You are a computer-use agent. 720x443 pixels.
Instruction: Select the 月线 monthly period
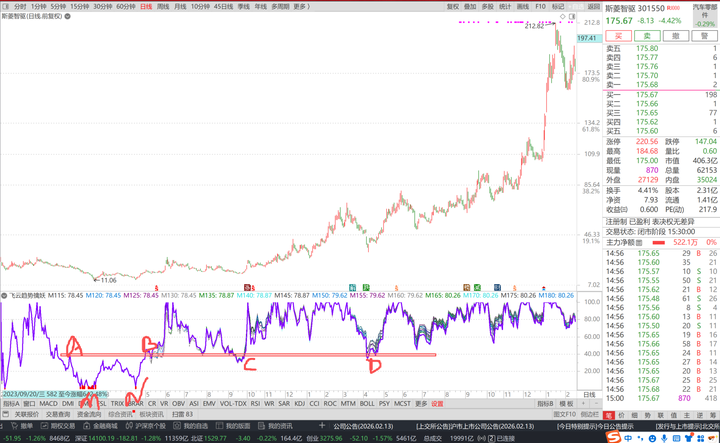(x=180, y=6)
